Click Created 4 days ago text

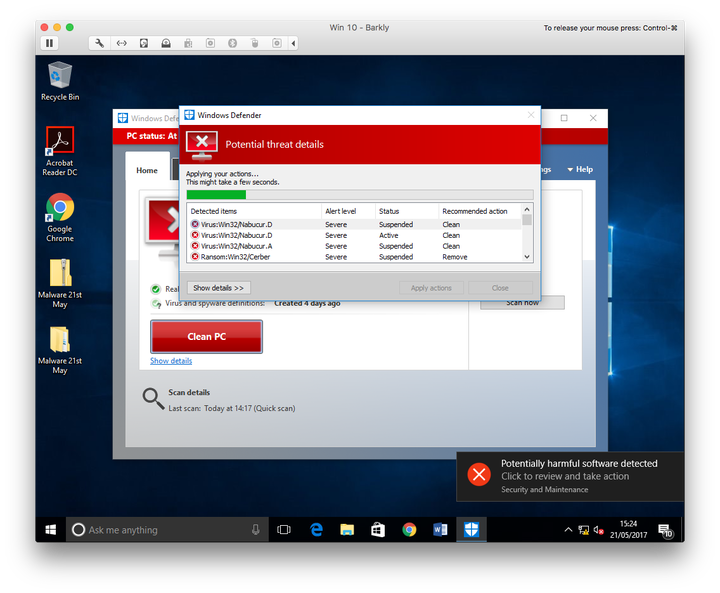(x=307, y=304)
